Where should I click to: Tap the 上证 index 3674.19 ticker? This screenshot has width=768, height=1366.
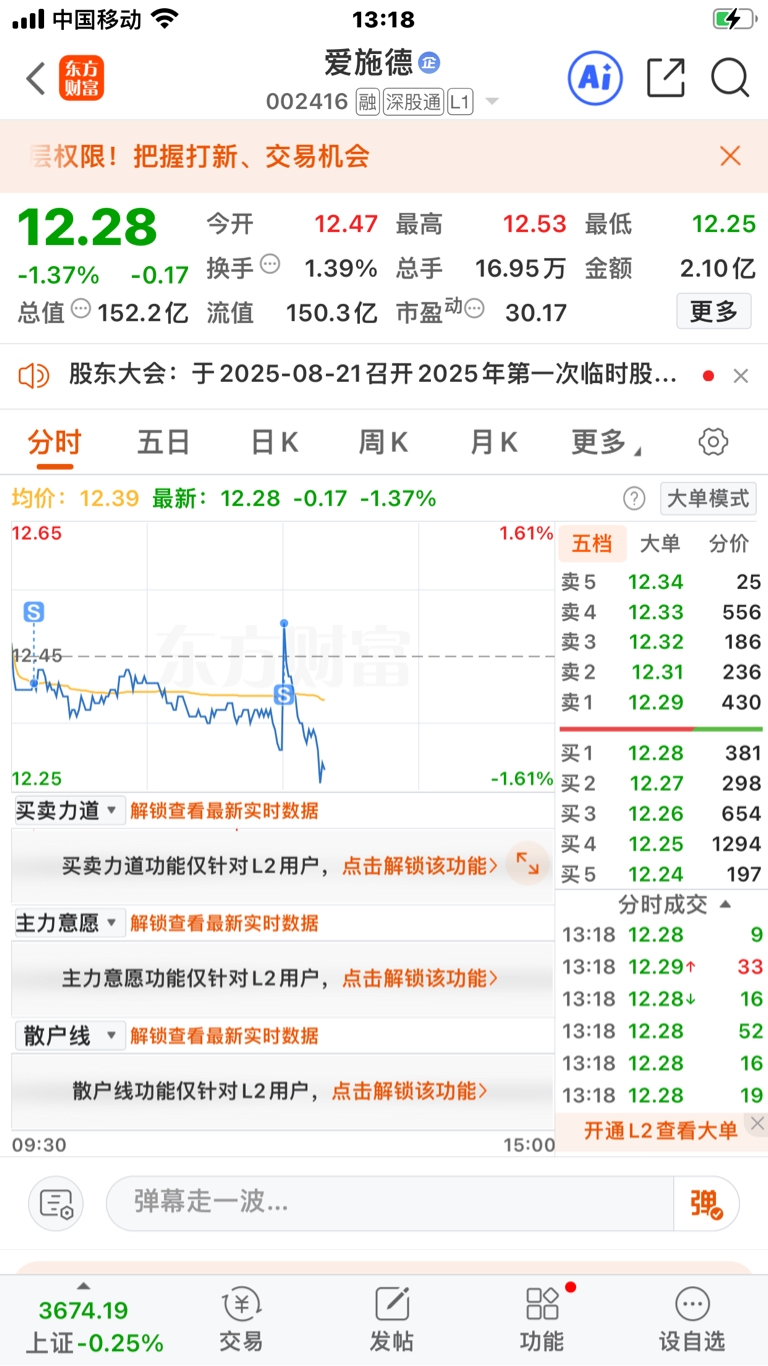tap(93, 1326)
